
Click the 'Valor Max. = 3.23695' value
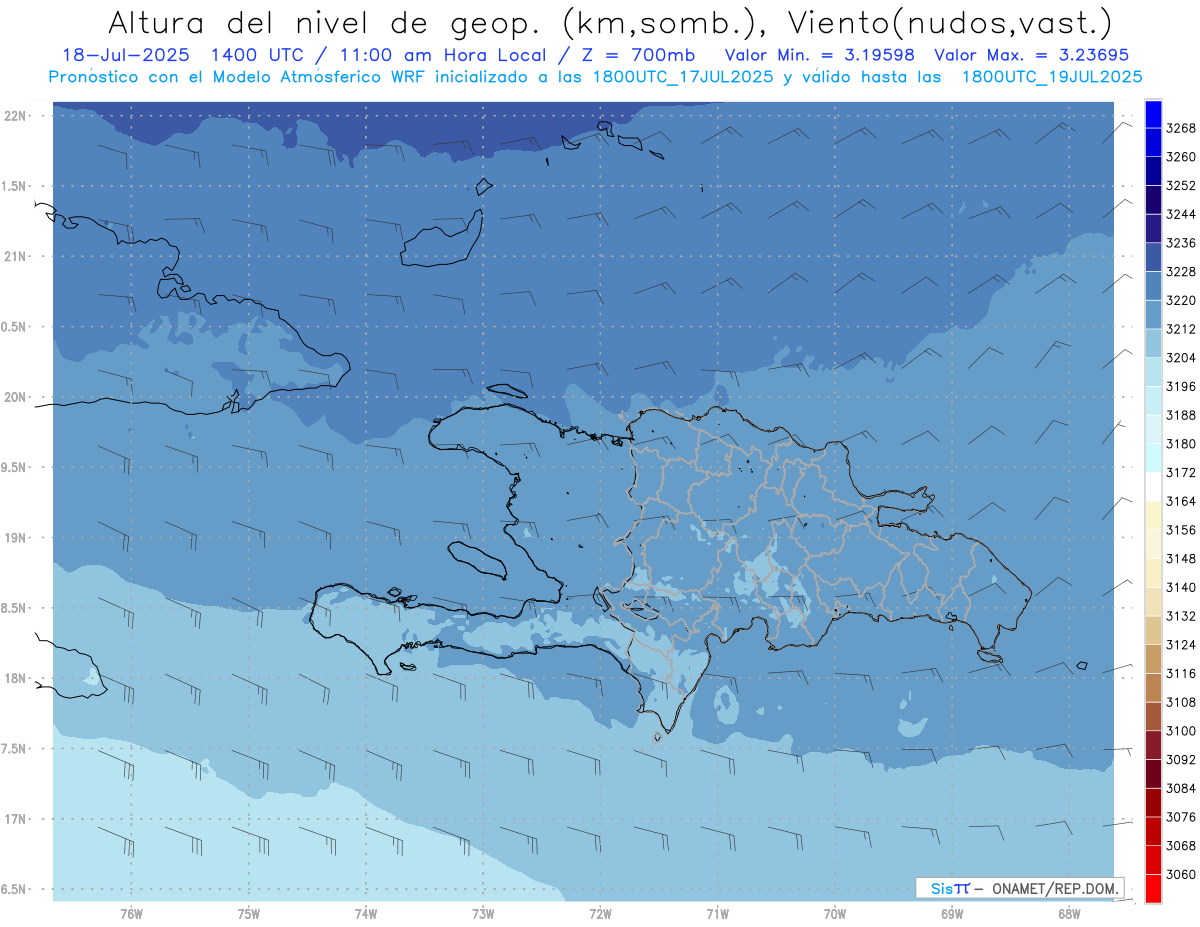click(1032, 56)
